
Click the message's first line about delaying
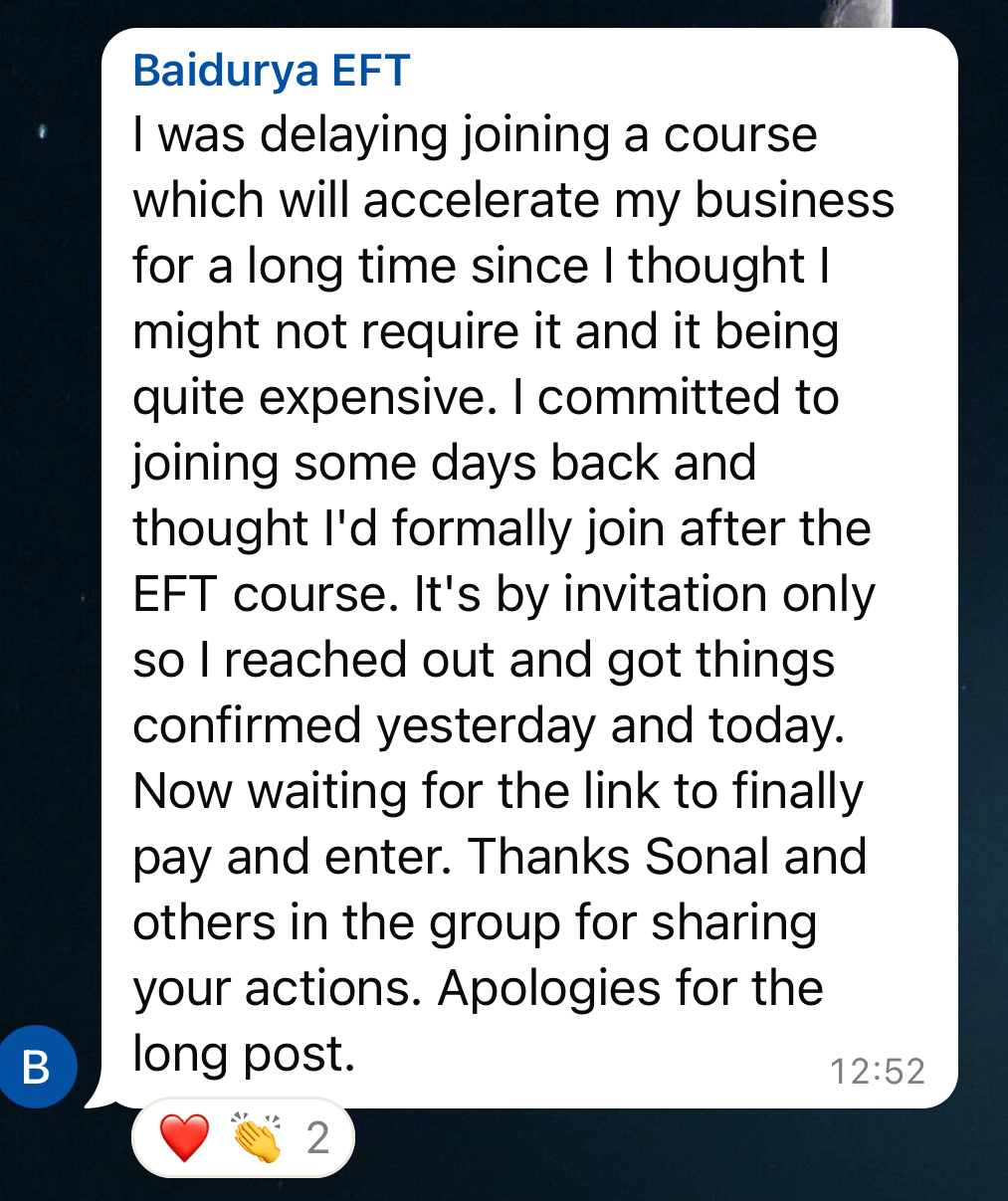tap(475, 135)
